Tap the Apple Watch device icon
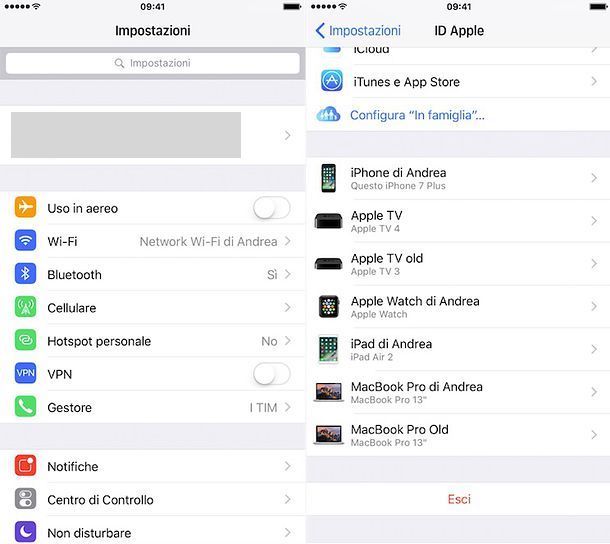This screenshot has height=544, width=610. pos(329,307)
